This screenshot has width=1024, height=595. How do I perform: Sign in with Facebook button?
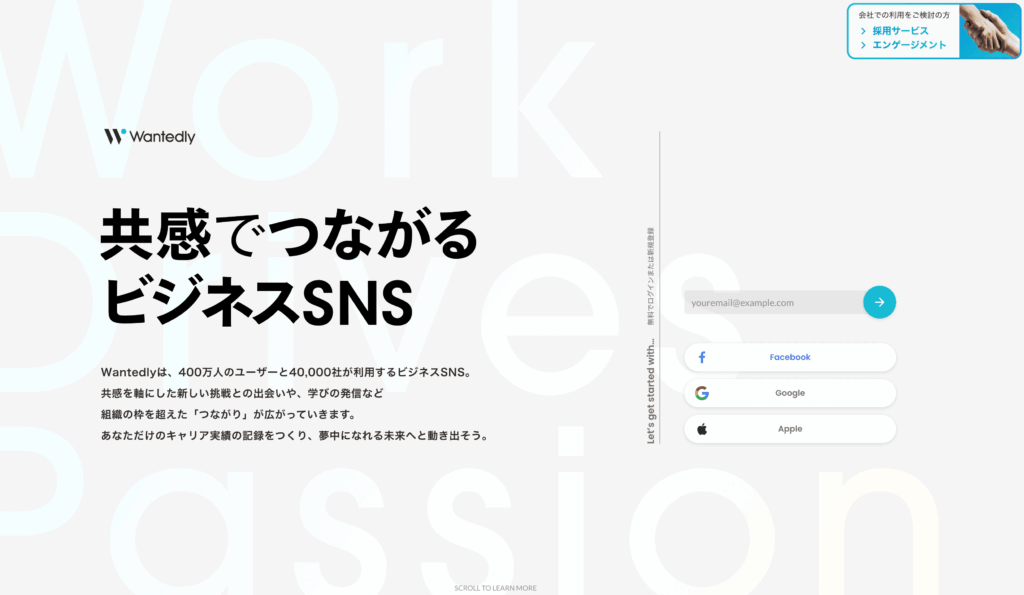790,357
